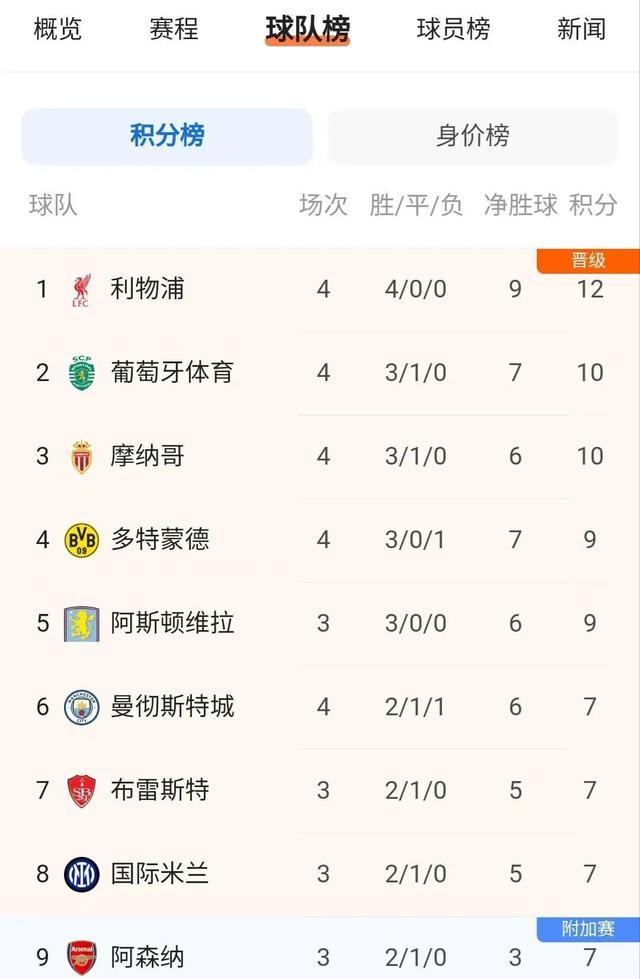Select the 积分榜 view

[166, 136]
